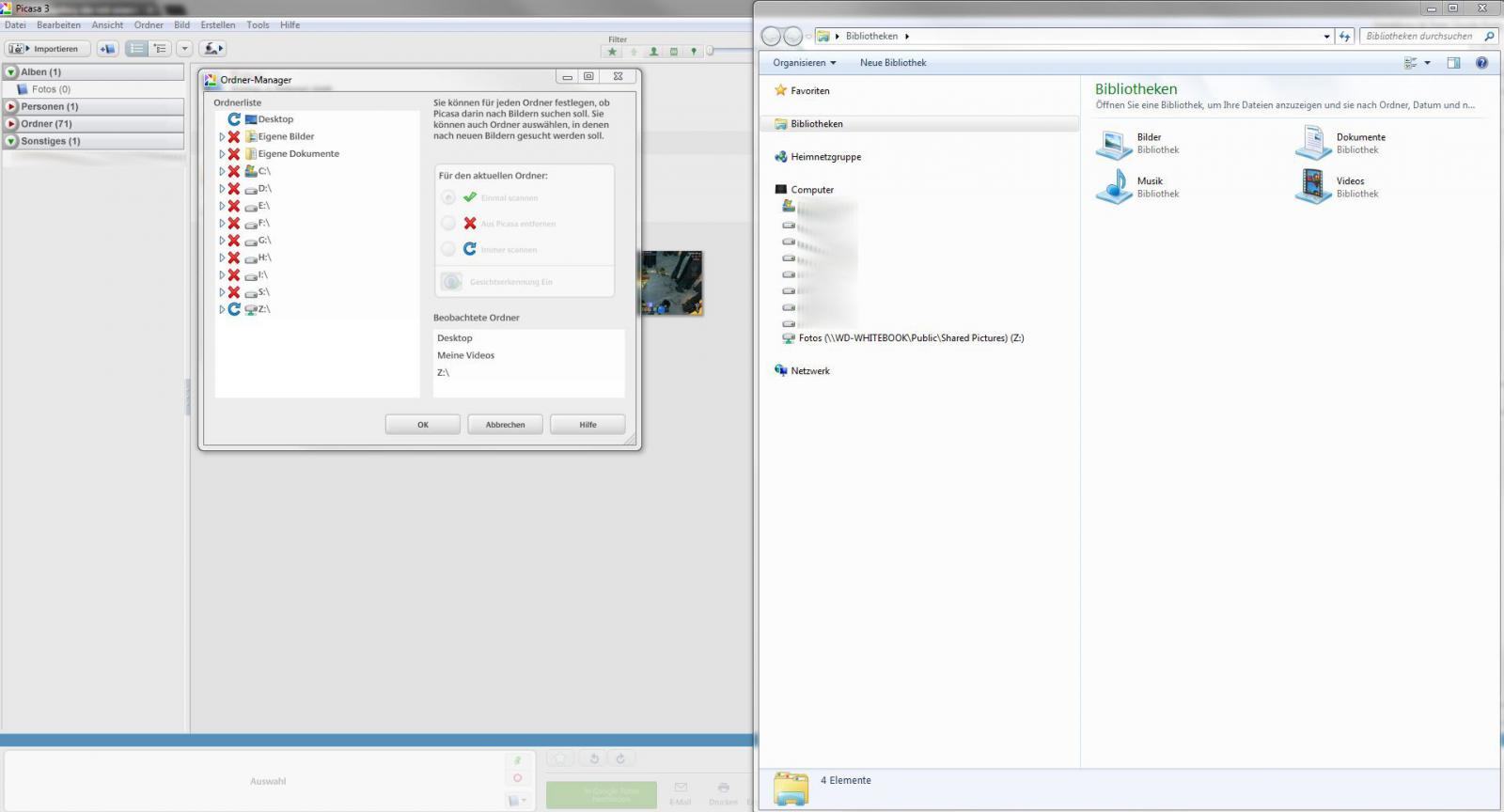Screen dimensions: 1504x812
Task: Select the Einmal scannen radio button
Action: [x=448, y=197]
